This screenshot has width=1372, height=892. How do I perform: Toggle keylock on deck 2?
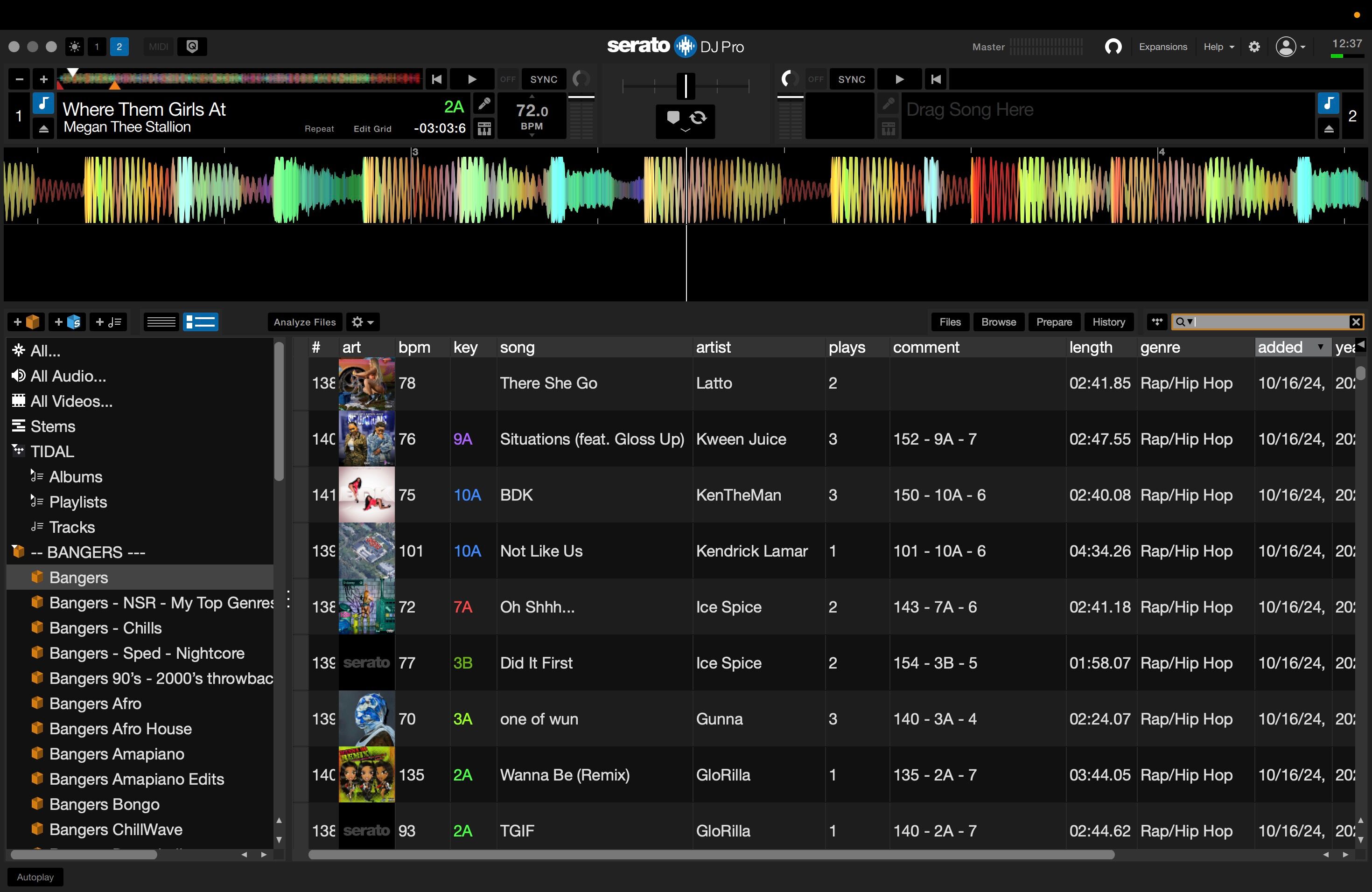point(1328,105)
